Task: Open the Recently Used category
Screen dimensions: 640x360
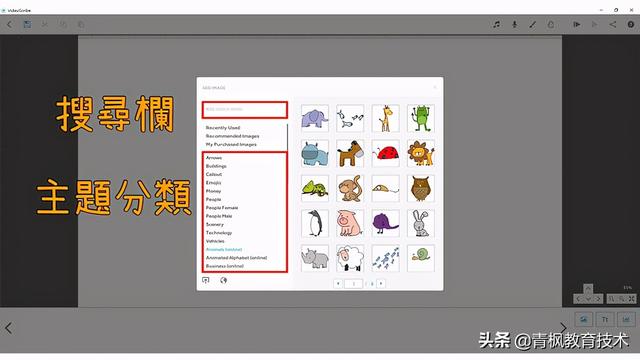Action: click(x=223, y=128)
